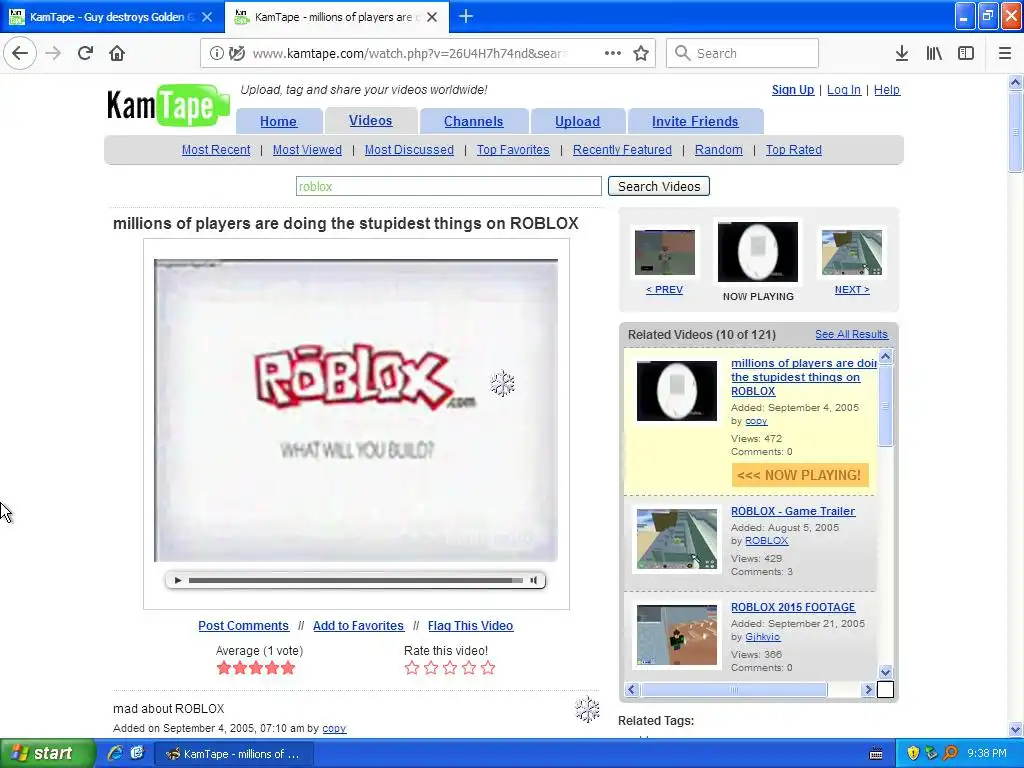Click See All Results link
The width and height of the screenshot is (1024, 768).
point(851,334)
